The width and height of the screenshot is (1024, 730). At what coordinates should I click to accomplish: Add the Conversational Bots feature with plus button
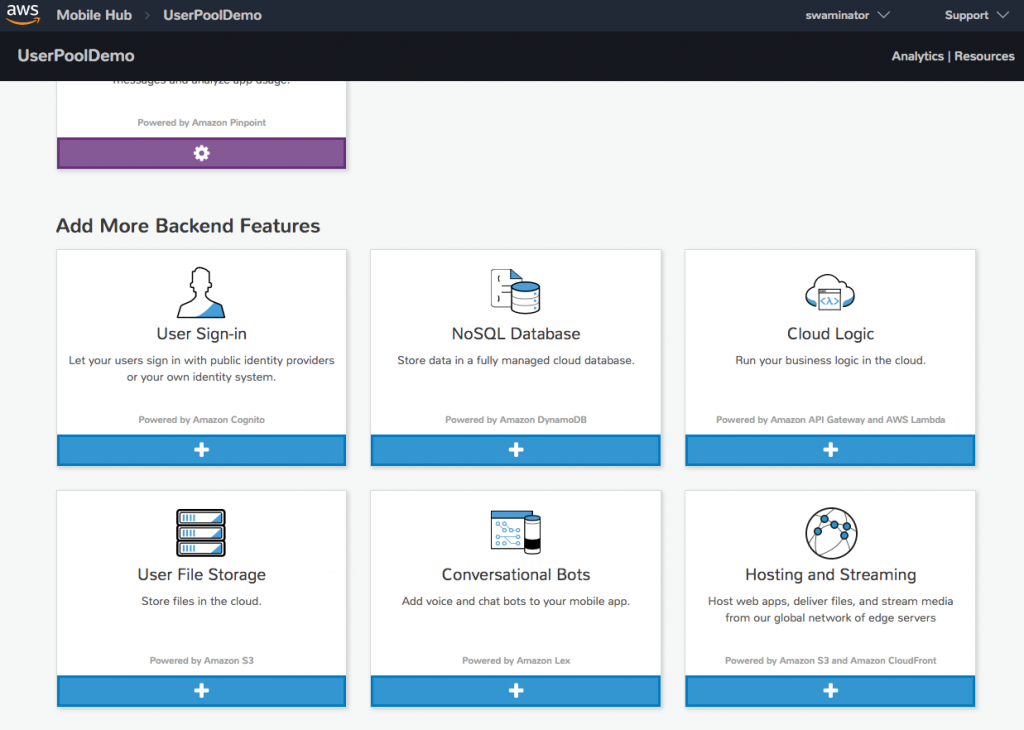[x=516, y=691]
